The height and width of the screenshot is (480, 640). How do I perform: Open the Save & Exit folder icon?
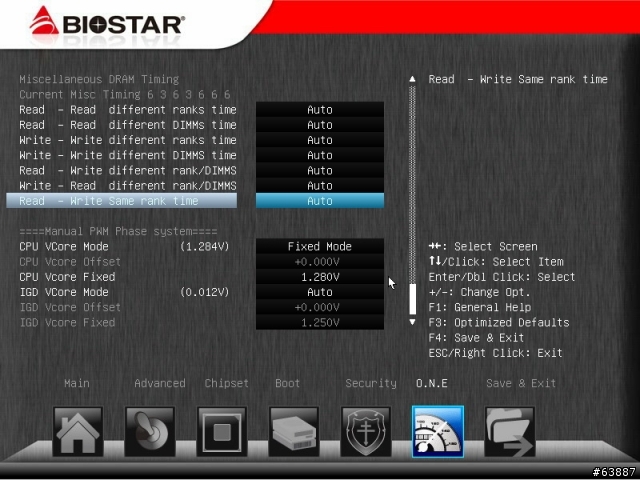click(509, 431)
